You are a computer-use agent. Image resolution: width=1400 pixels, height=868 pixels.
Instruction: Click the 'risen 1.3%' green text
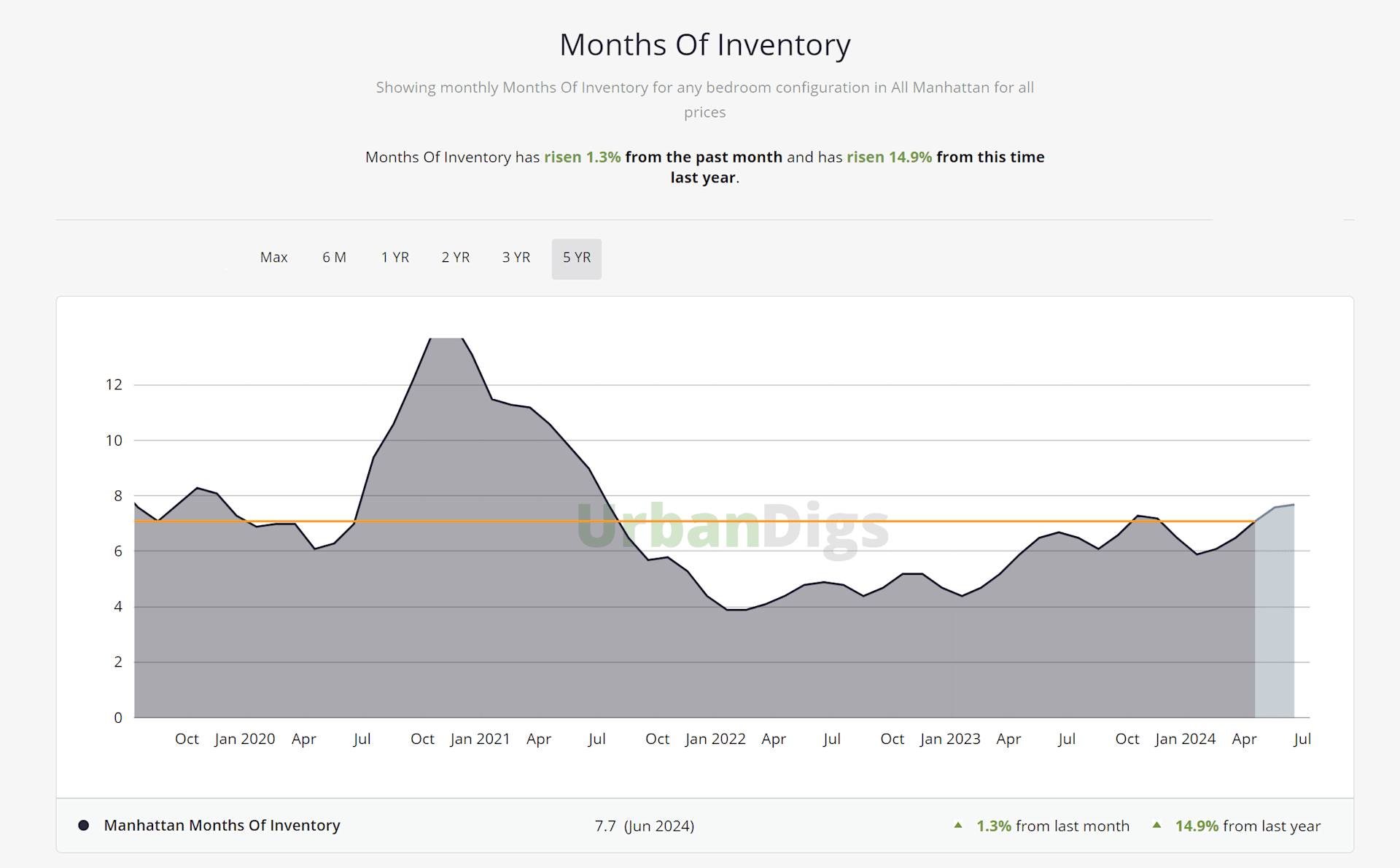tap(582, 157)
